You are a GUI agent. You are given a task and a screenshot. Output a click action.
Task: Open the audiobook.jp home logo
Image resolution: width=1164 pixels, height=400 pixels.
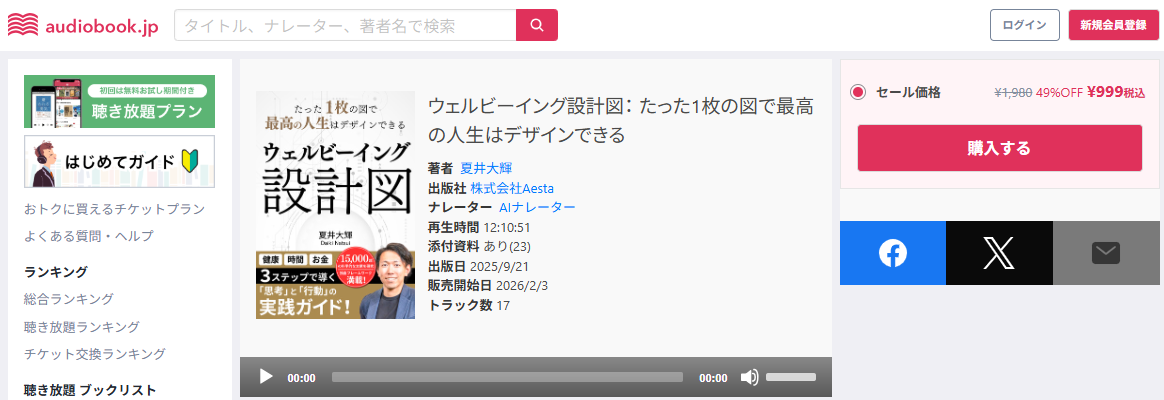coord(83,25)
